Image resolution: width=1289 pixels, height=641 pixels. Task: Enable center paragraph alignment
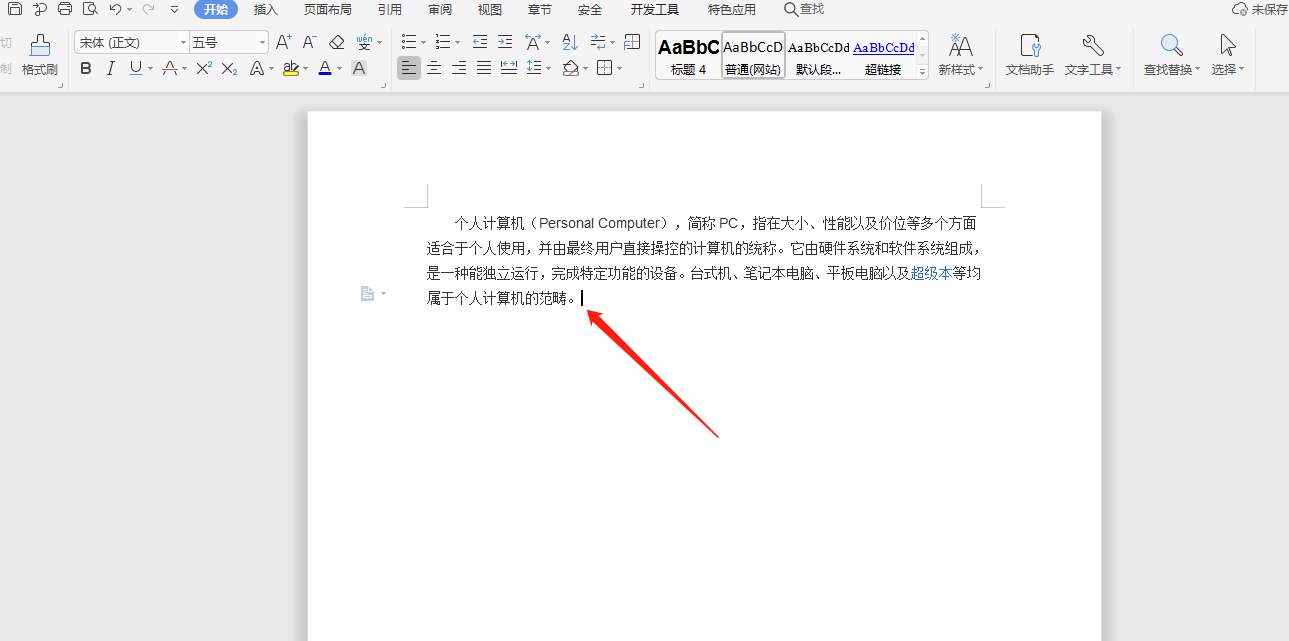(x=434, y=68)
